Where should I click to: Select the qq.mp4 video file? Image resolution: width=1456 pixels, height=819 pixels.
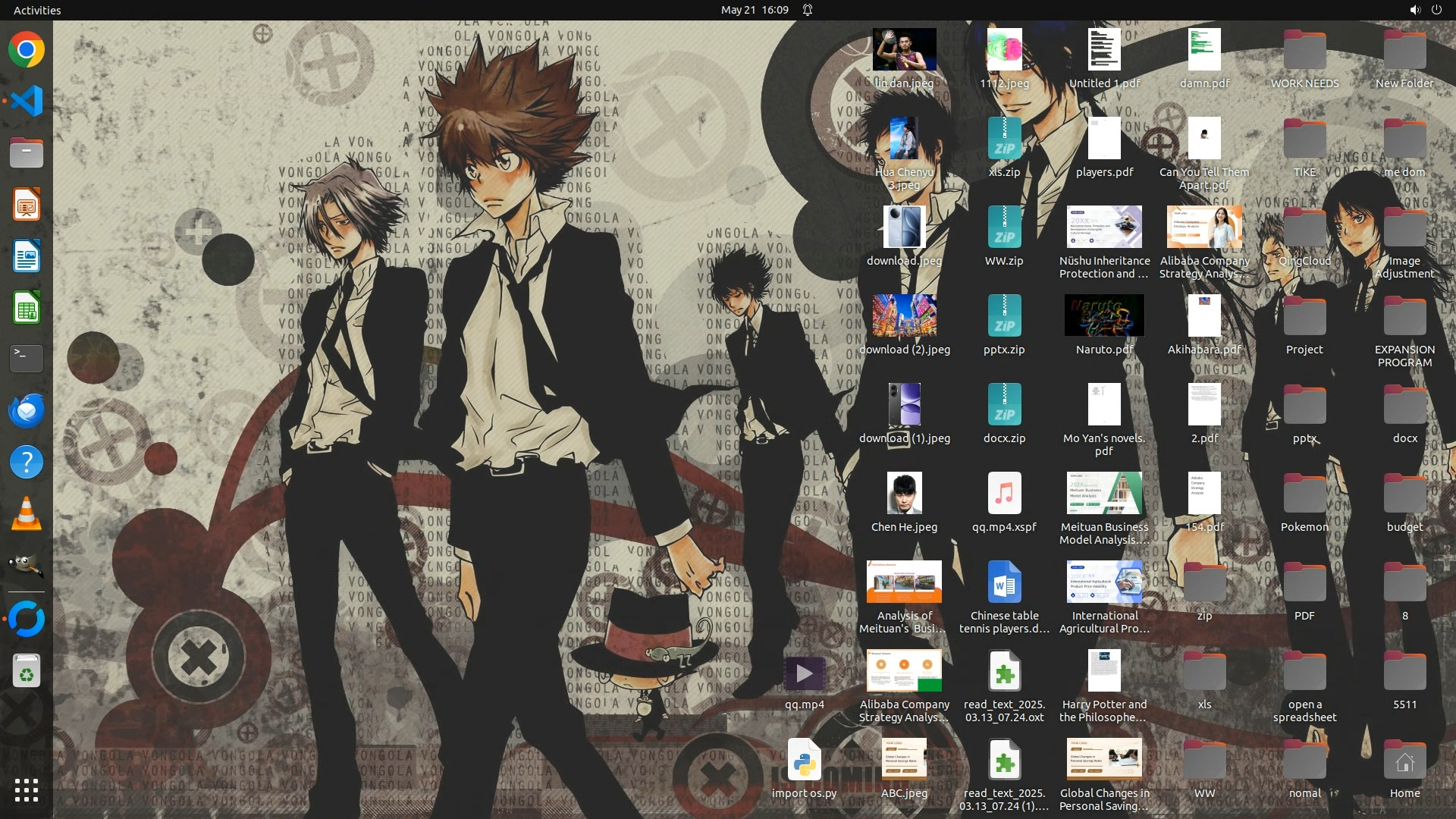[804, 673]
